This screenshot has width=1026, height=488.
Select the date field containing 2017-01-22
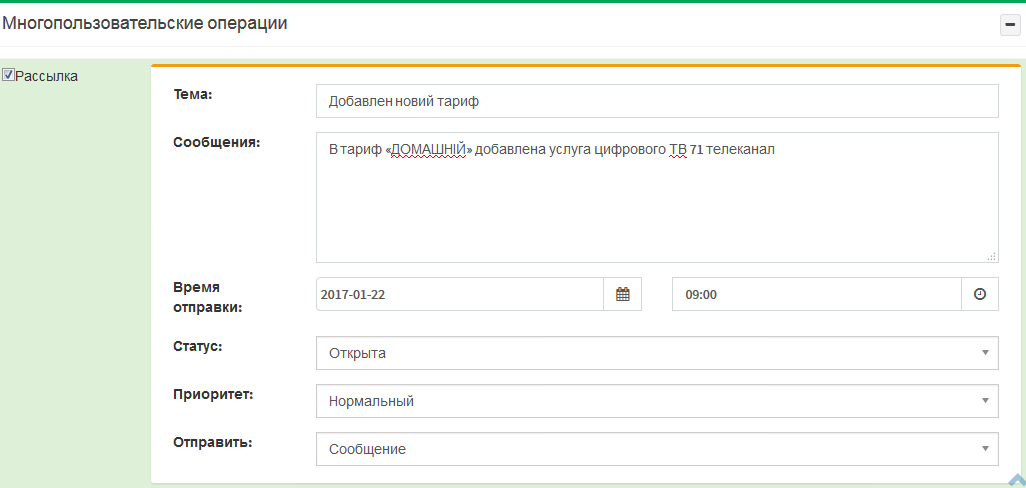(460, 295)
